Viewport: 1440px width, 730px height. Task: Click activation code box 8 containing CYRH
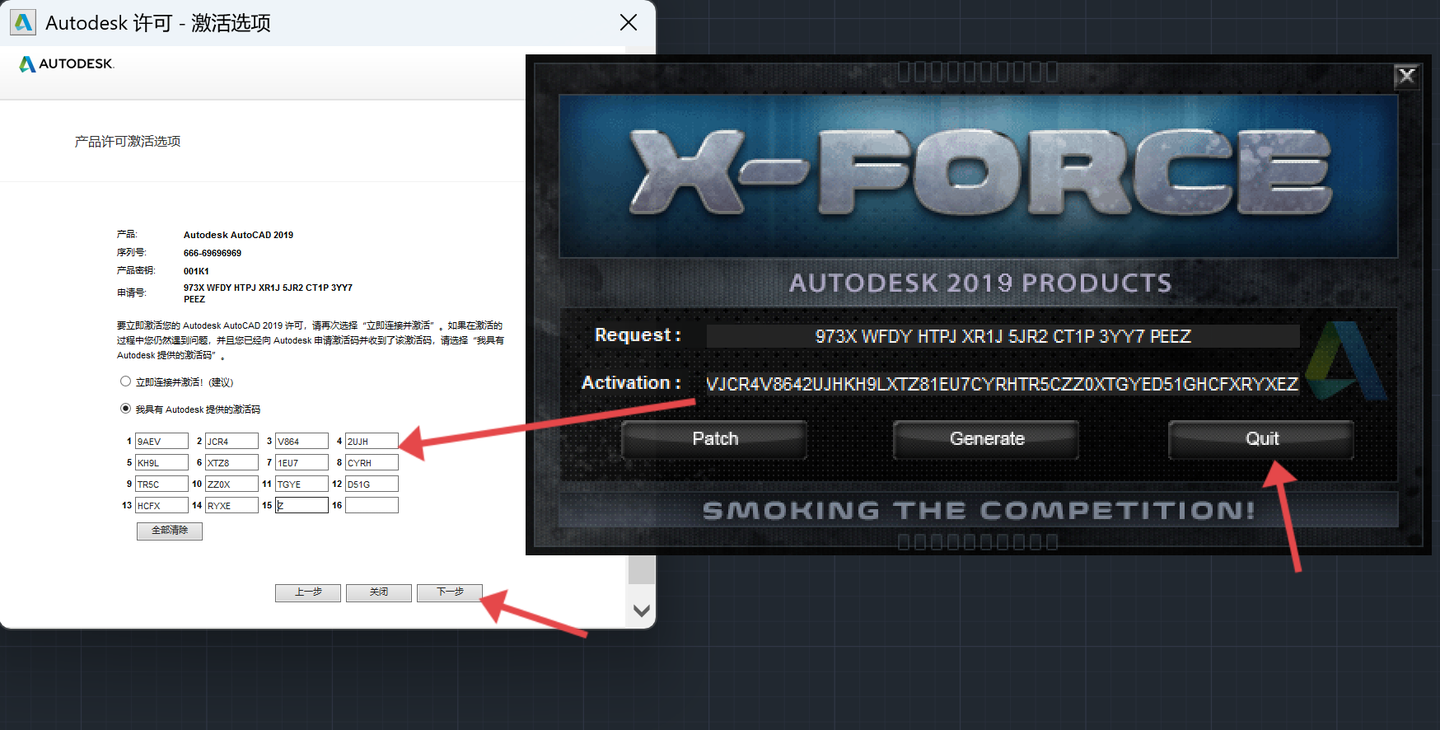(372, 462)
